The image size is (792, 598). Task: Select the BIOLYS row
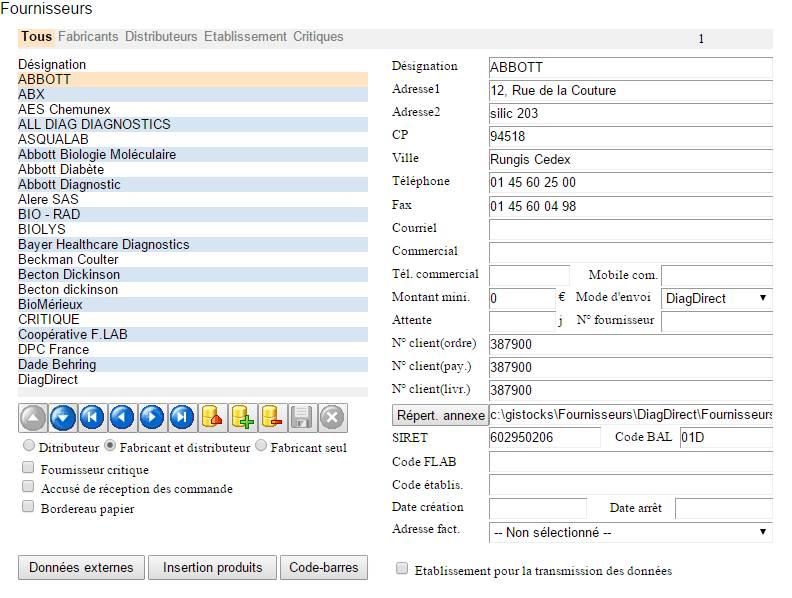[x=193, y=229]
